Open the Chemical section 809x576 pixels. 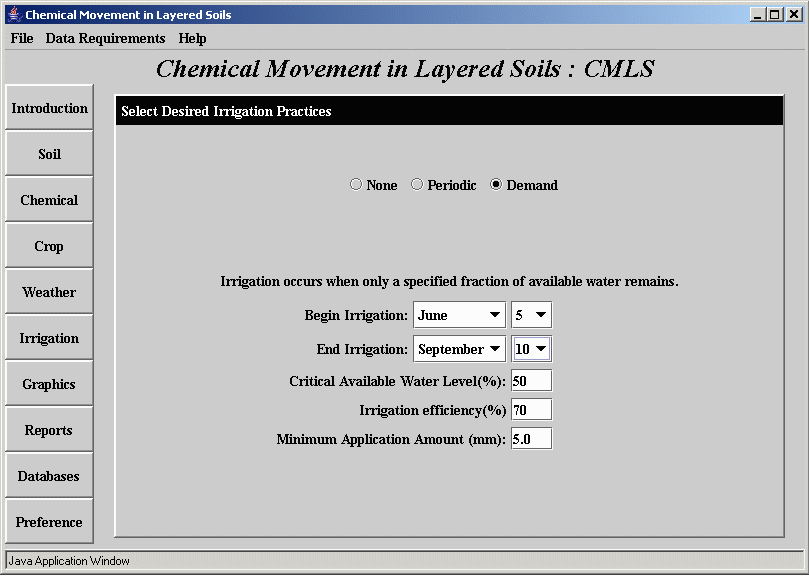(50, 199)
